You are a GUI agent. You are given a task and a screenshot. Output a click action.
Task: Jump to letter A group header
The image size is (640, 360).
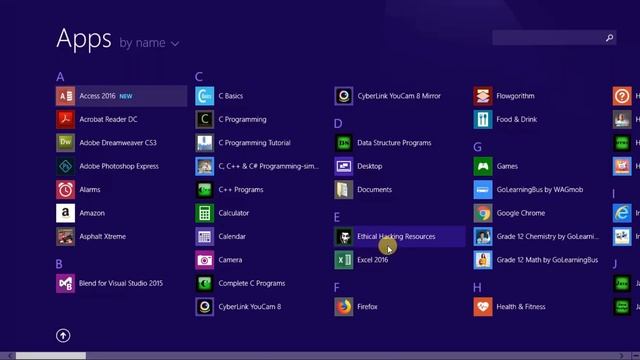[x=60, y=77]
